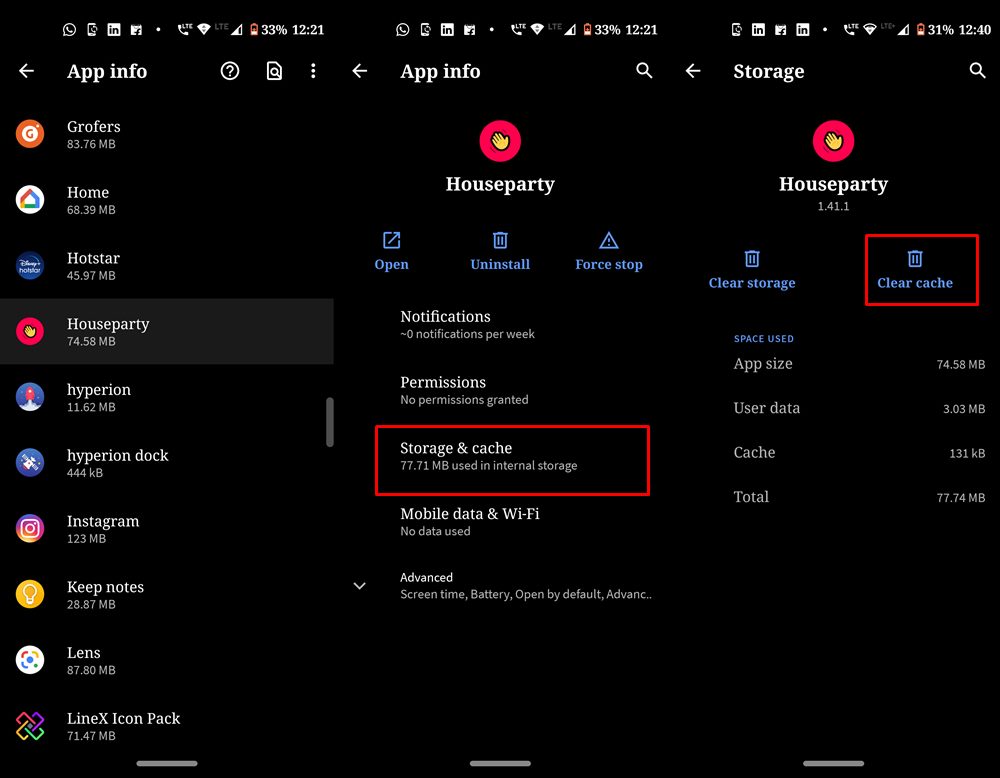Image resolution: width=1000 pixels, height=778 pixels.
Task: Tap battery indicator on Storage screen status bar
Action: tap(920, 29)
